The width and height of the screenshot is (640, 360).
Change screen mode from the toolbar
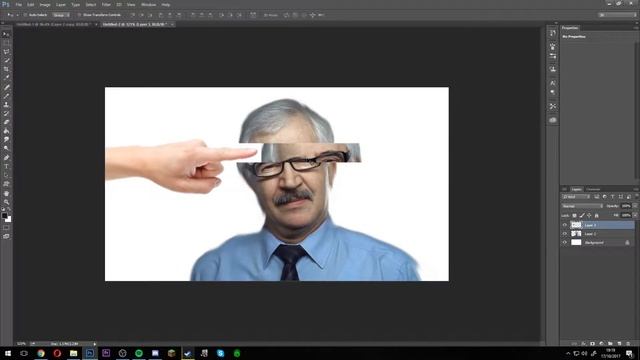coord(6,236)
